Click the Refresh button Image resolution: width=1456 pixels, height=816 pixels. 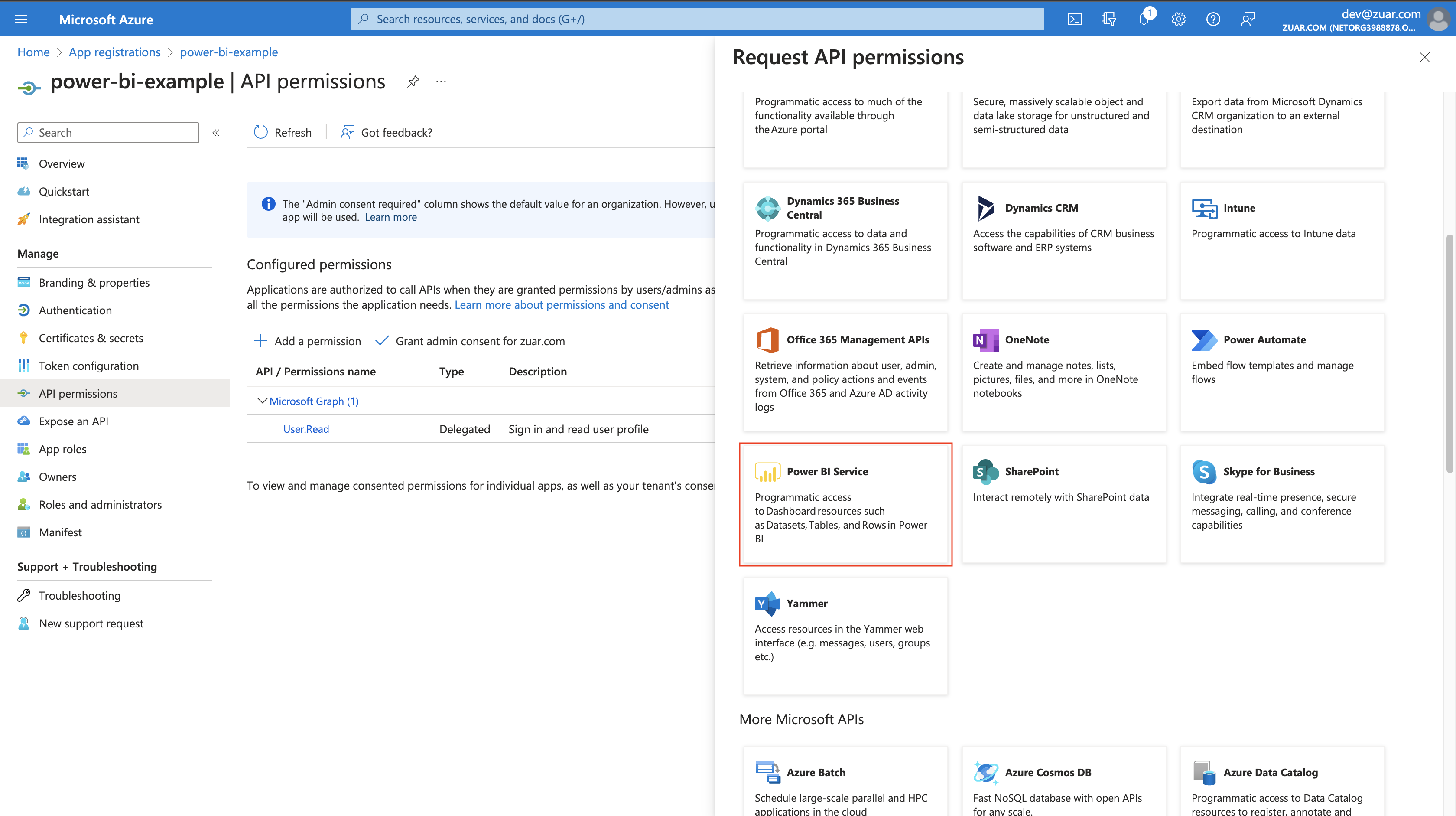282,132
